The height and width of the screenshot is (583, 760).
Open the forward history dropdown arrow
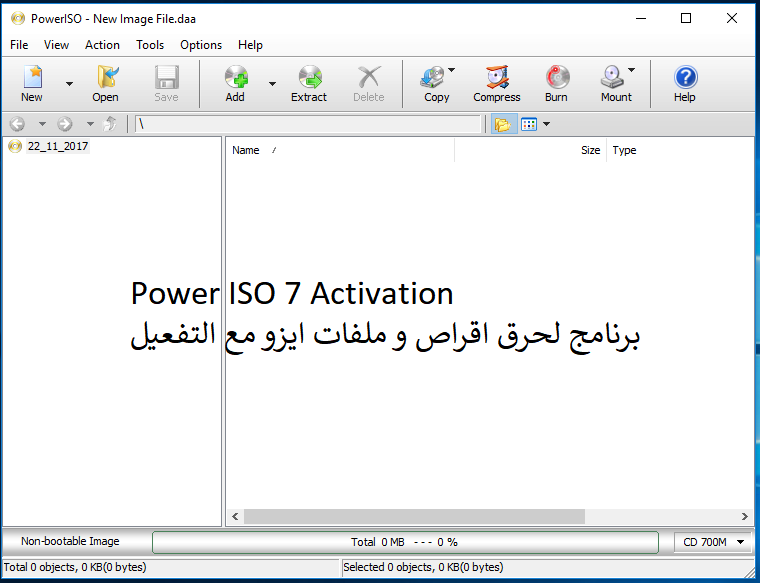[90, 124]
